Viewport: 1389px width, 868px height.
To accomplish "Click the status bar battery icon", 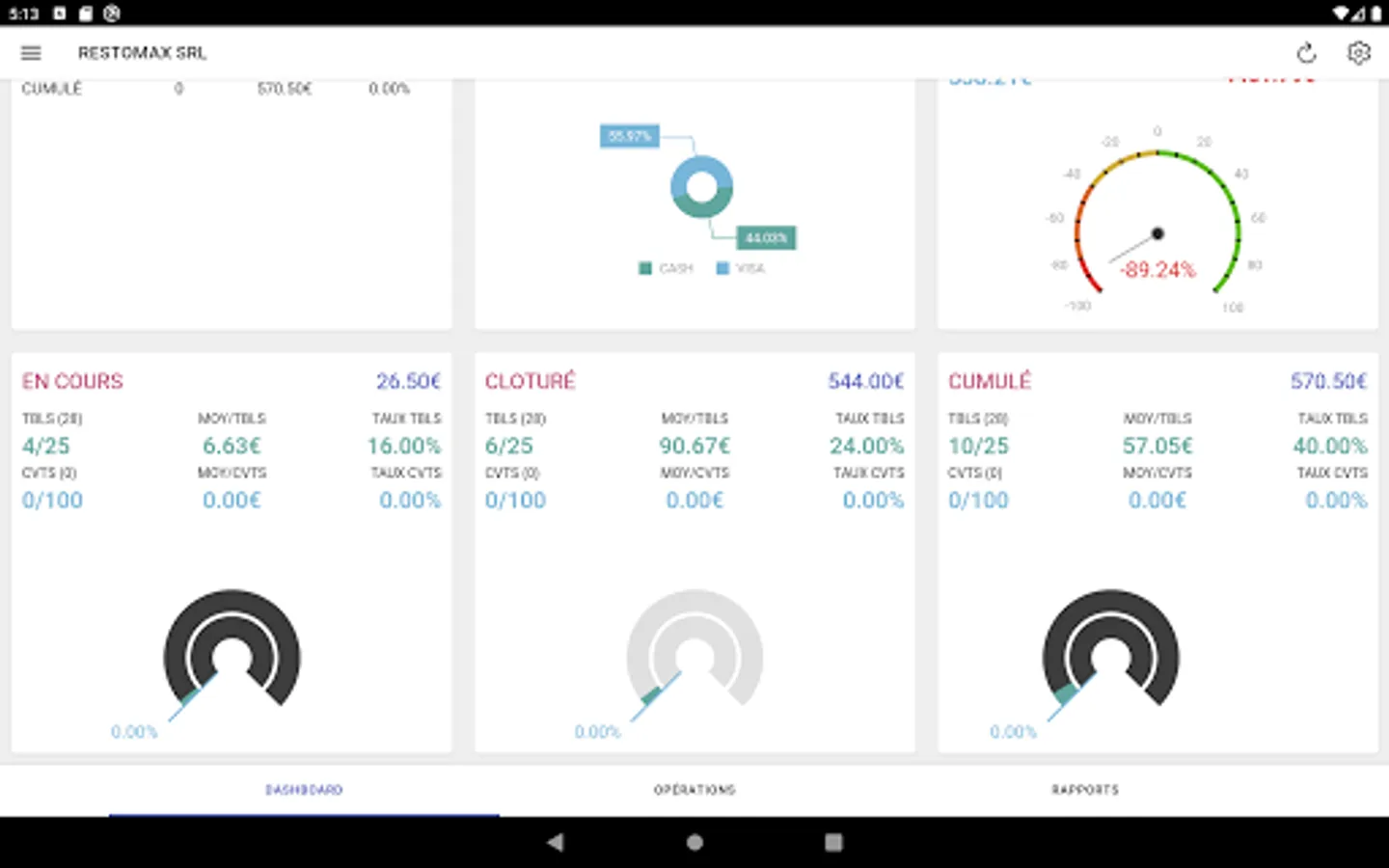I will coord(1376,14).
